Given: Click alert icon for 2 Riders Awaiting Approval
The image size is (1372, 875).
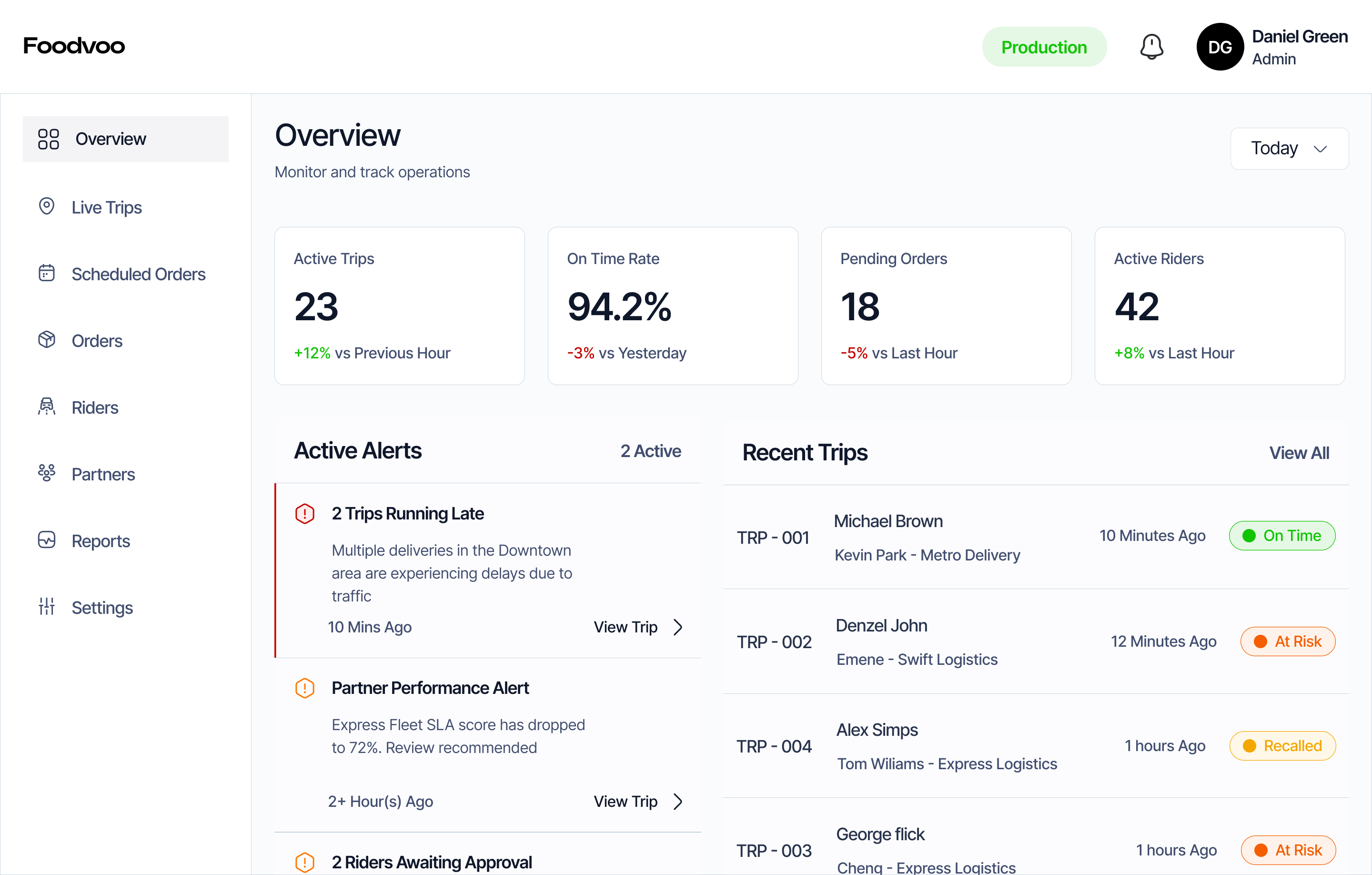Looking at the screenshot, I should [305, 863].
